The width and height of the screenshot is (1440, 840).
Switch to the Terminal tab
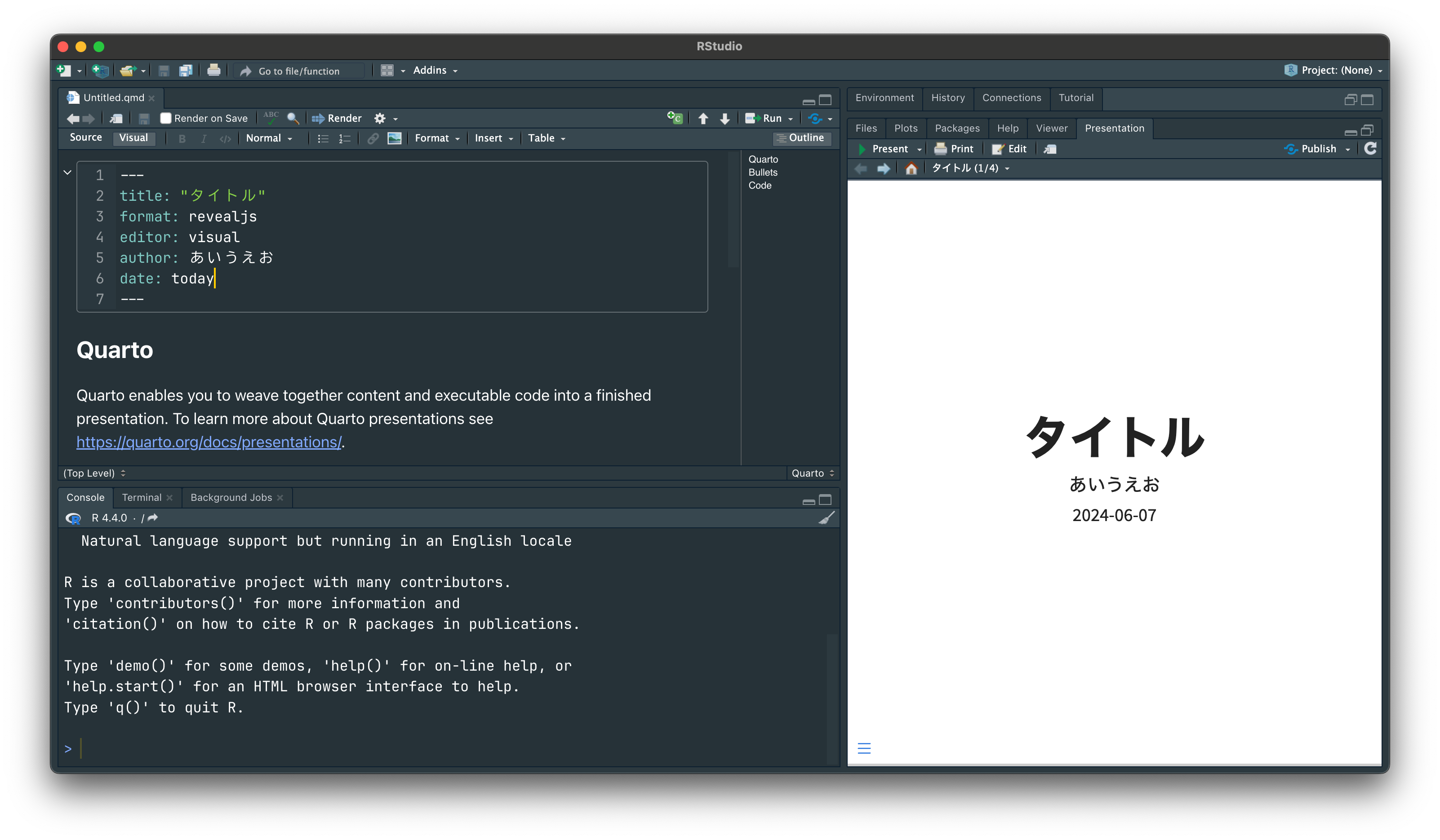click(141, 497)
